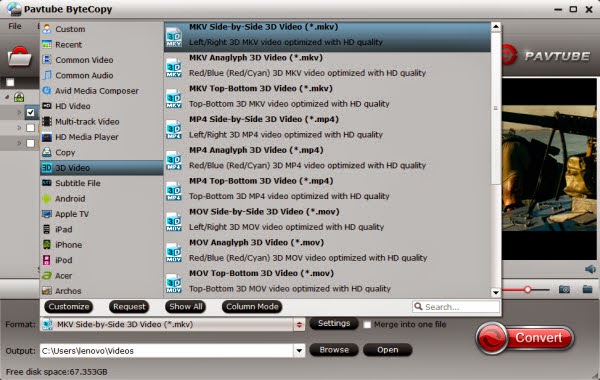Click the disc icon in file tree
Image resolution: width=600 pixels, height=380 pixels.
pyautogui.click(x=19, y=97)
